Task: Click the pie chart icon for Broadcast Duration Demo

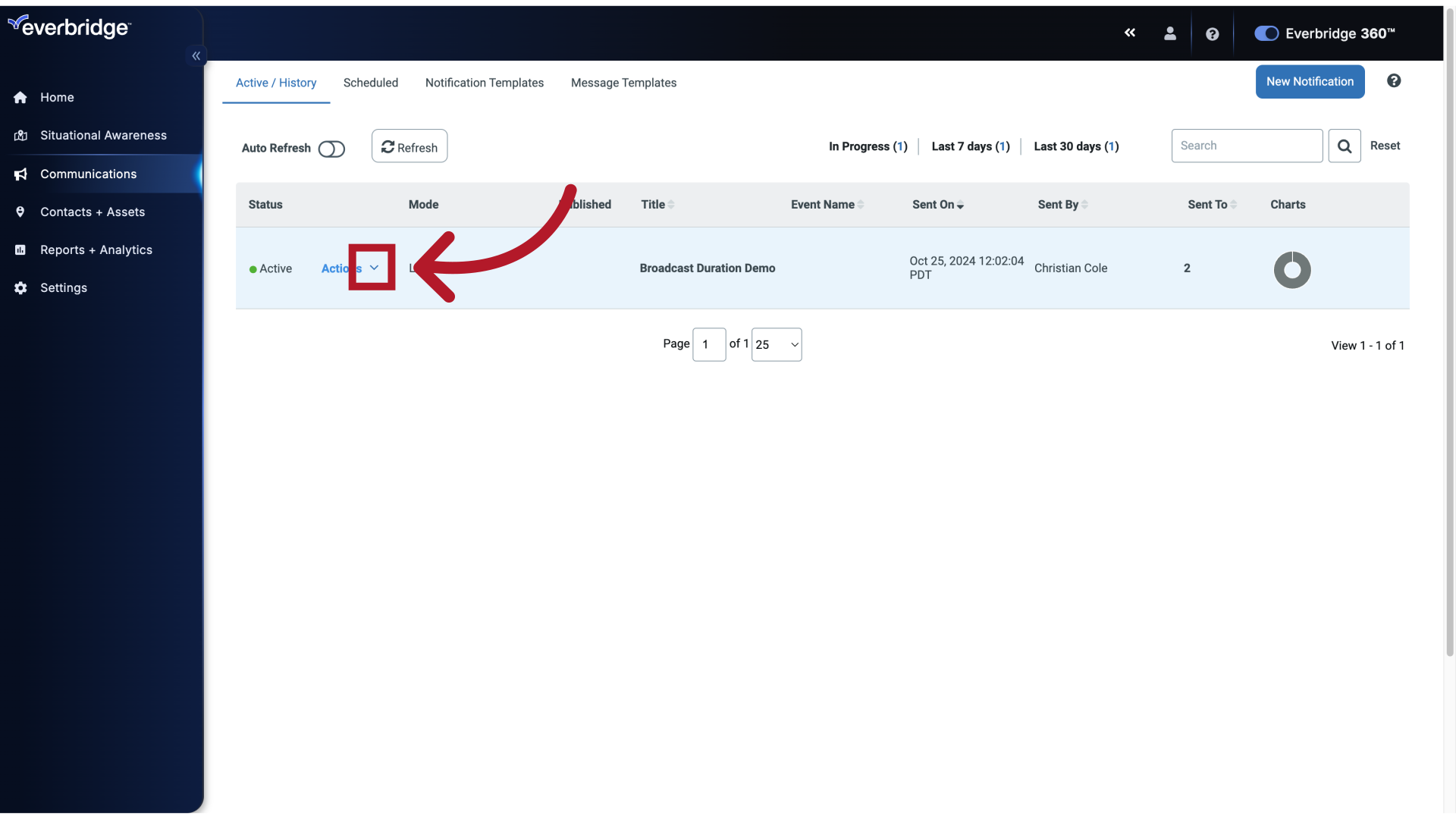Action: pos(1292,268)
